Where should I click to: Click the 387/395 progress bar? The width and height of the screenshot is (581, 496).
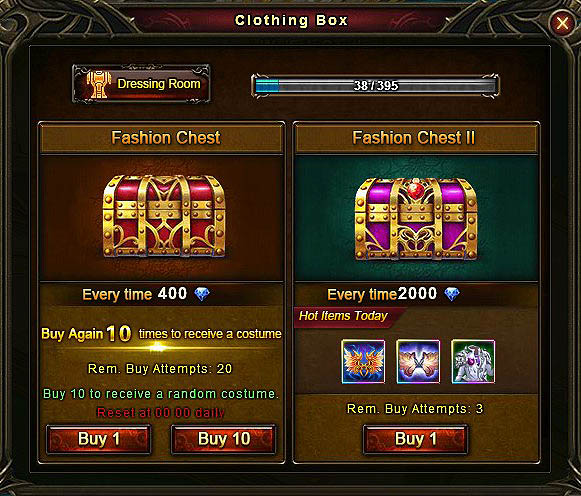point(375,86)
